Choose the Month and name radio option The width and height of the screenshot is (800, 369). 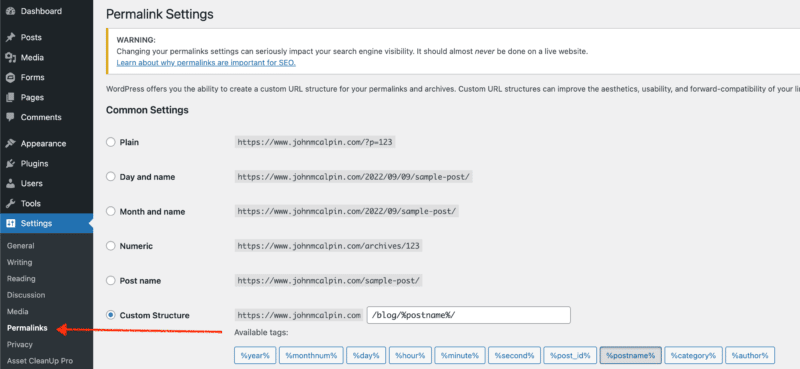(x=111, y=211)
